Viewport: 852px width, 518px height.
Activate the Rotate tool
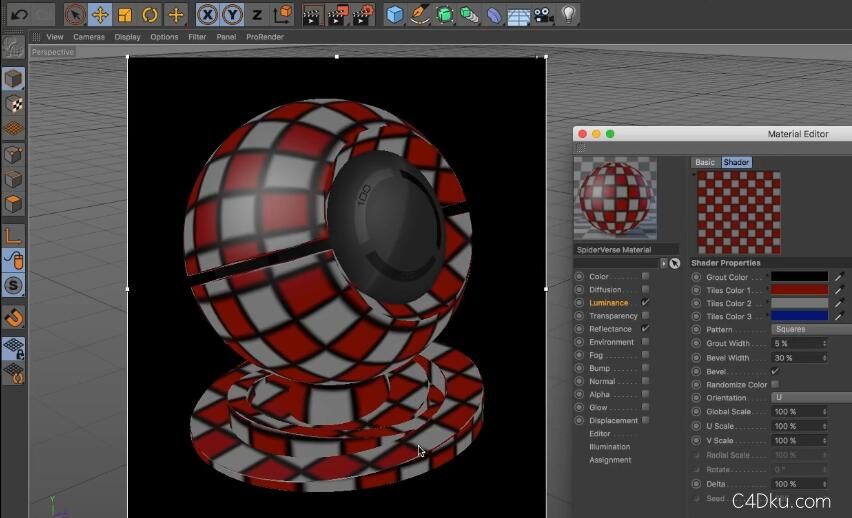[150, 15]
